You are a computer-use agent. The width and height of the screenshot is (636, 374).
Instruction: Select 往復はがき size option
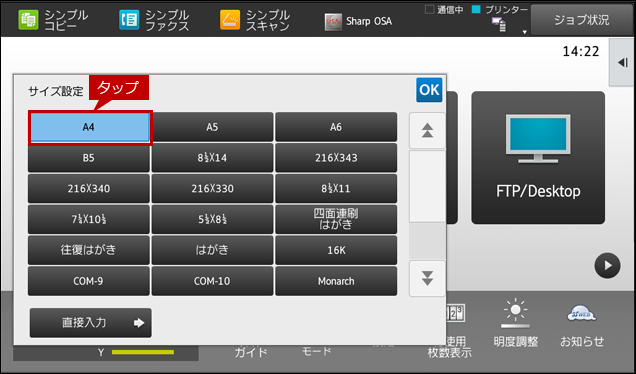click(88, 250)
